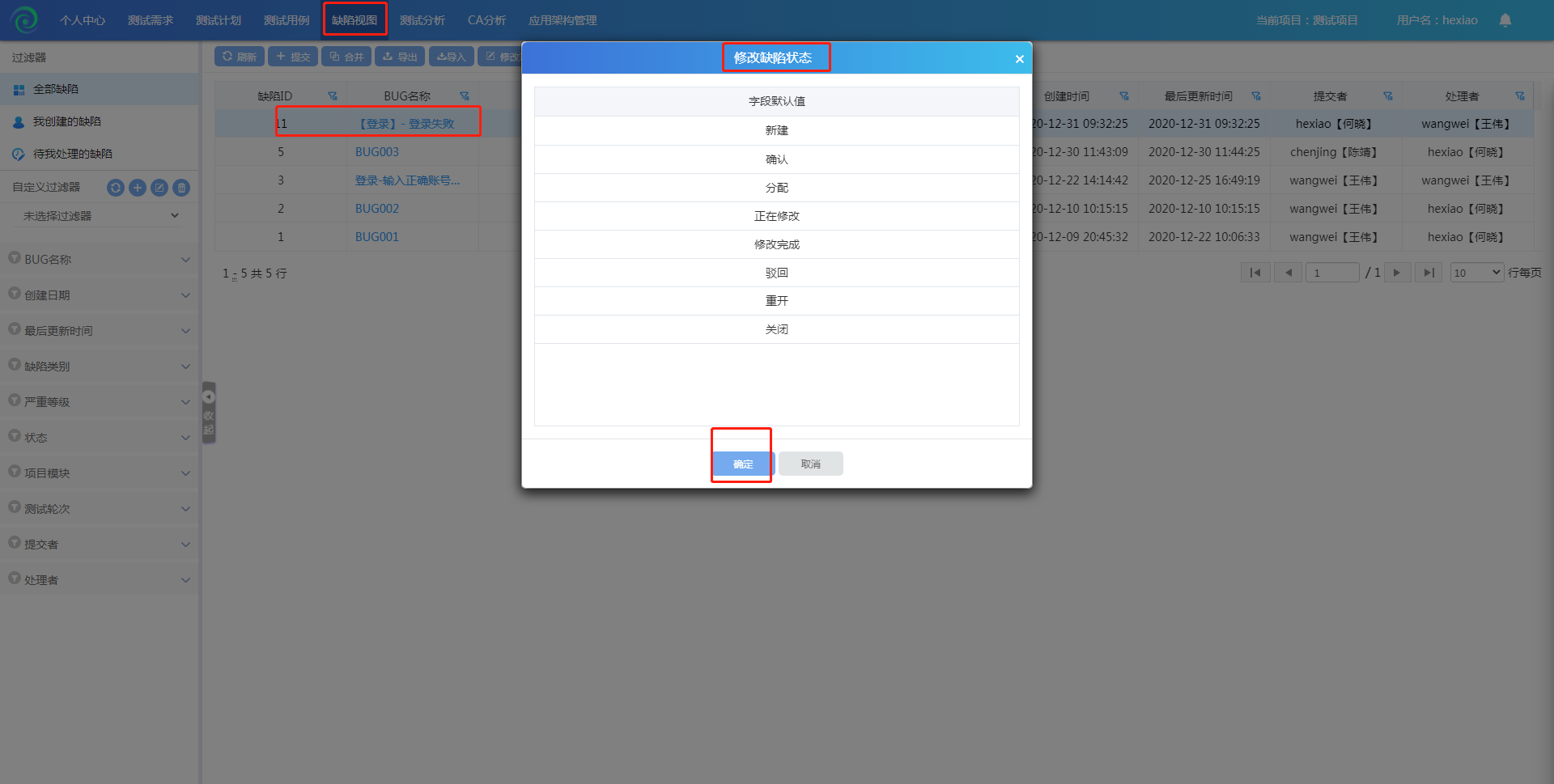
Task: Go to the last page of results
Action: [x=1429, y=273]
